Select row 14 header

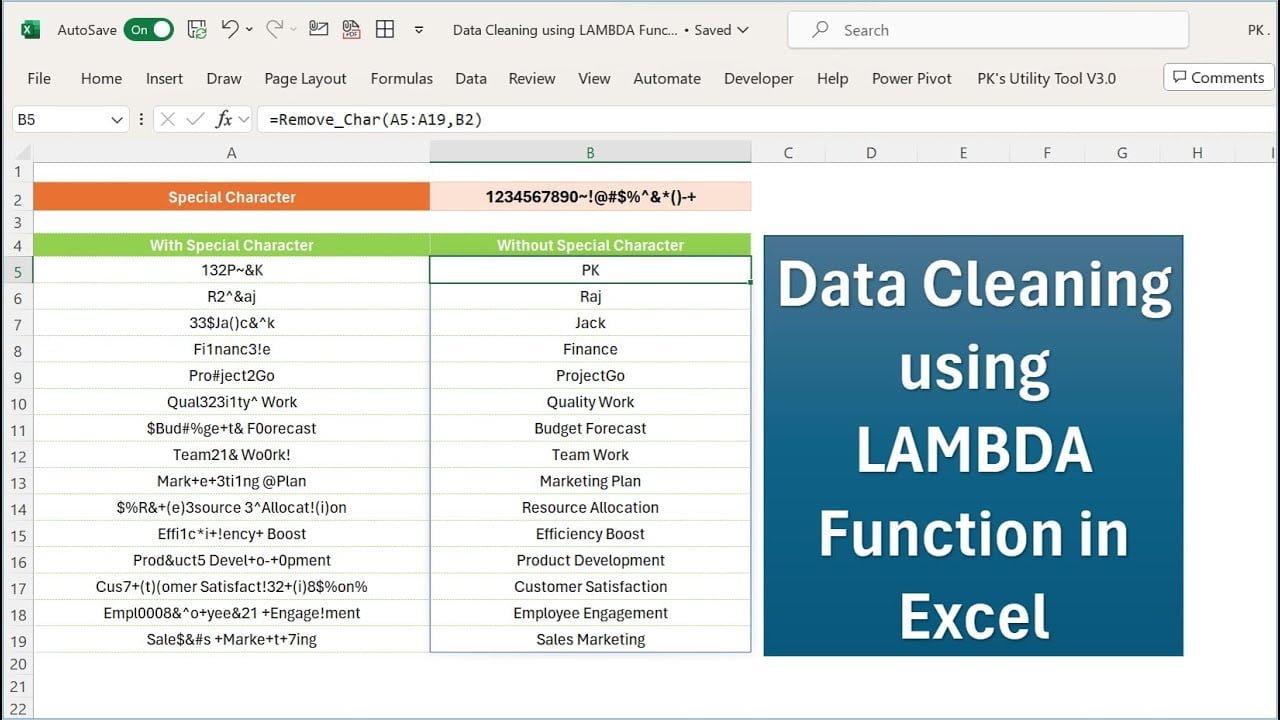17,508
